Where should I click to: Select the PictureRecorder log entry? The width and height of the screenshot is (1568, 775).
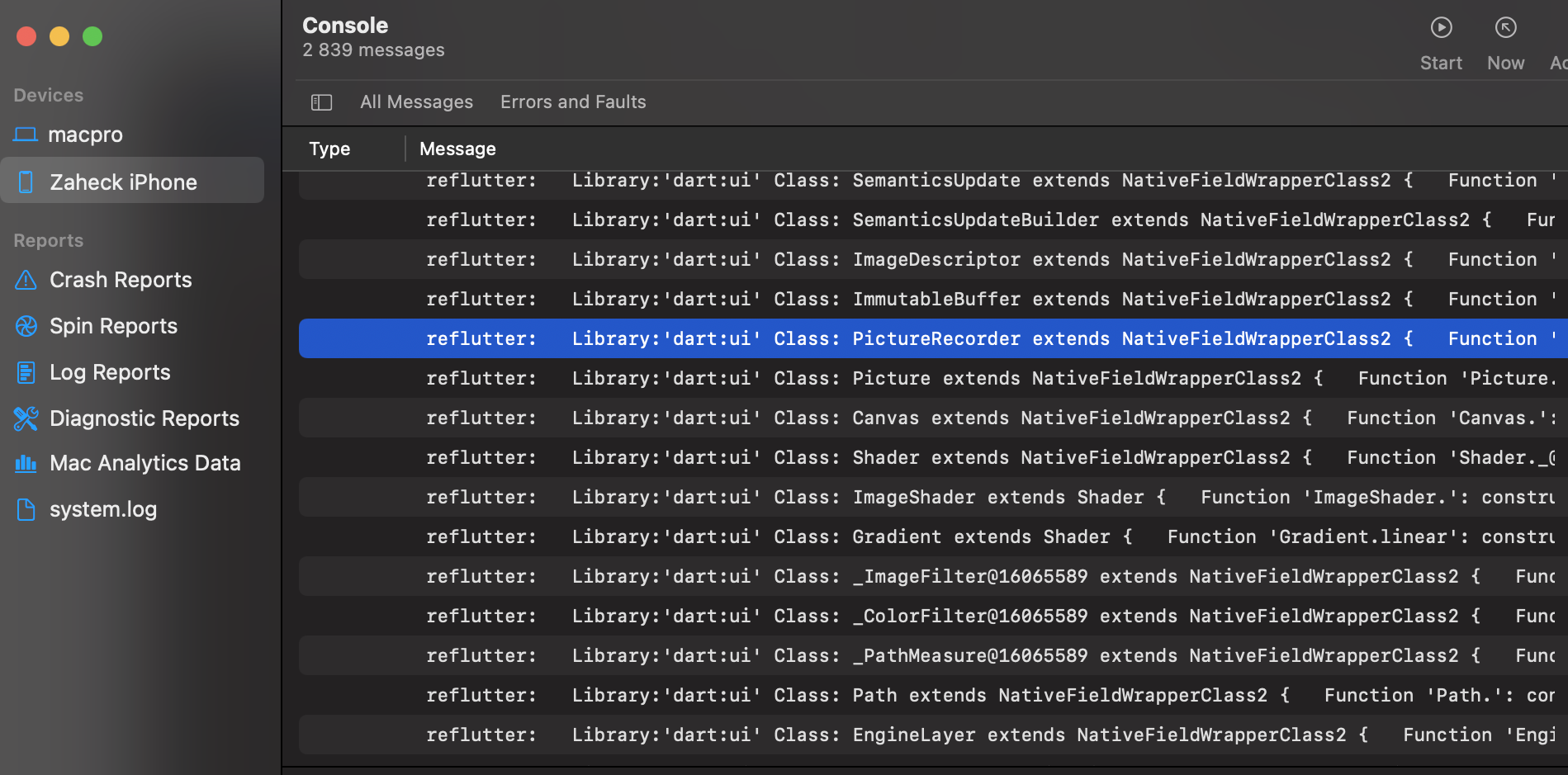pyautogui.click(x=908, y=338)
